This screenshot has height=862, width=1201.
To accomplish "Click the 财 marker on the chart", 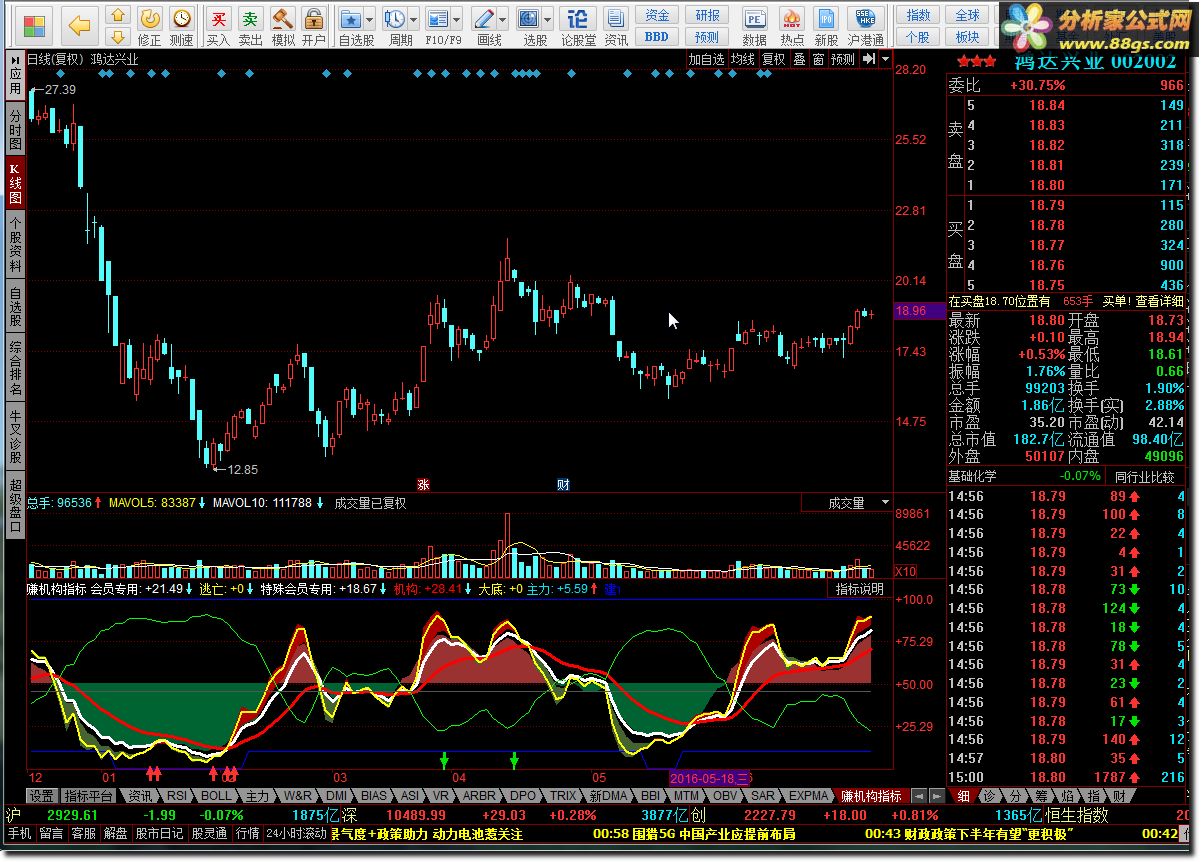I will 563,485.
